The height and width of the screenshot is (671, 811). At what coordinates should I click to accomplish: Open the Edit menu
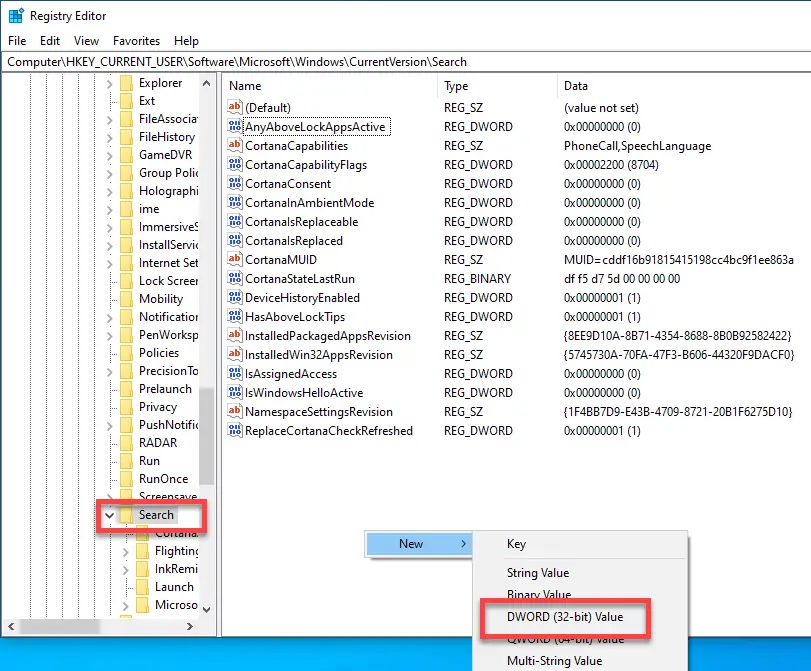[50, 40]
